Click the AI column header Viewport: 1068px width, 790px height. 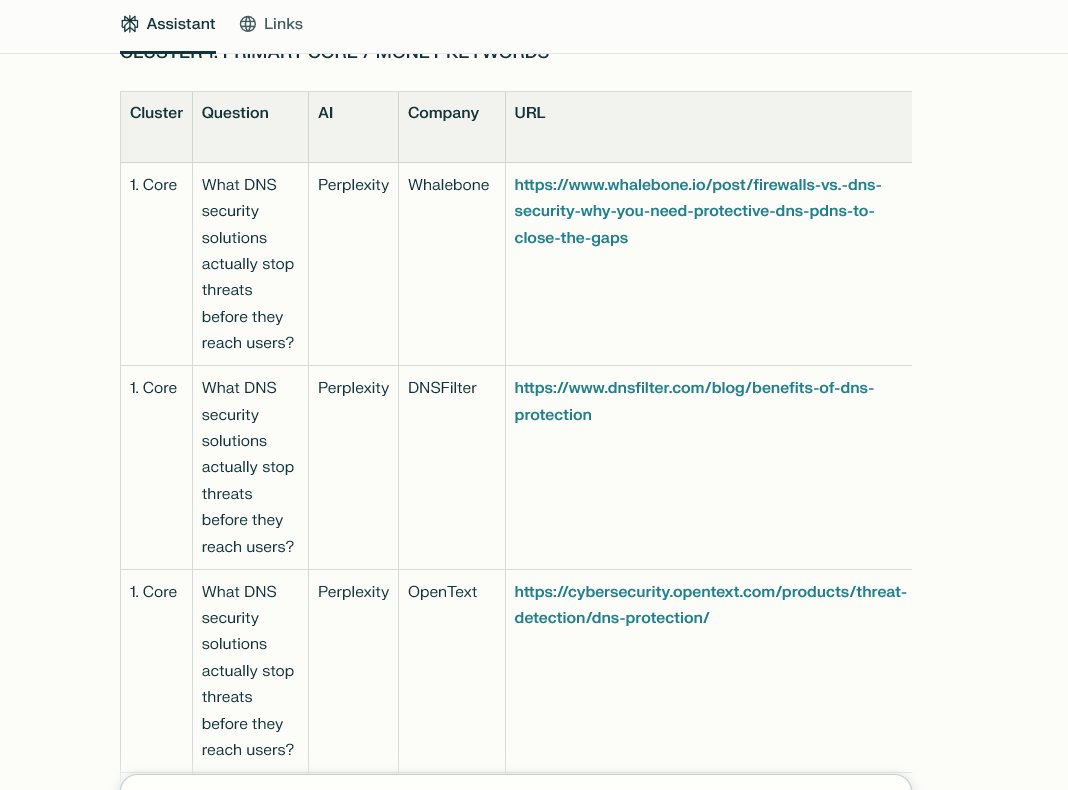(326, 113)
